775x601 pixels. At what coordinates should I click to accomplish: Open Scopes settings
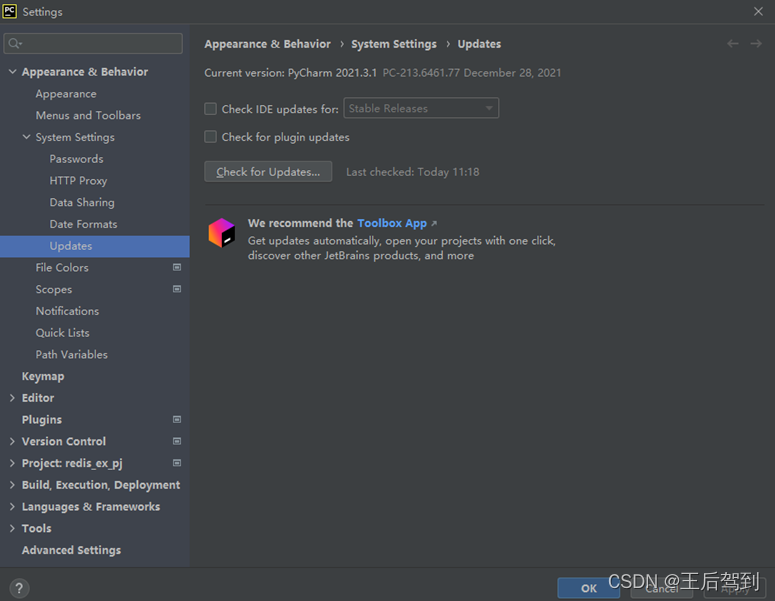[x=53, y=290]
